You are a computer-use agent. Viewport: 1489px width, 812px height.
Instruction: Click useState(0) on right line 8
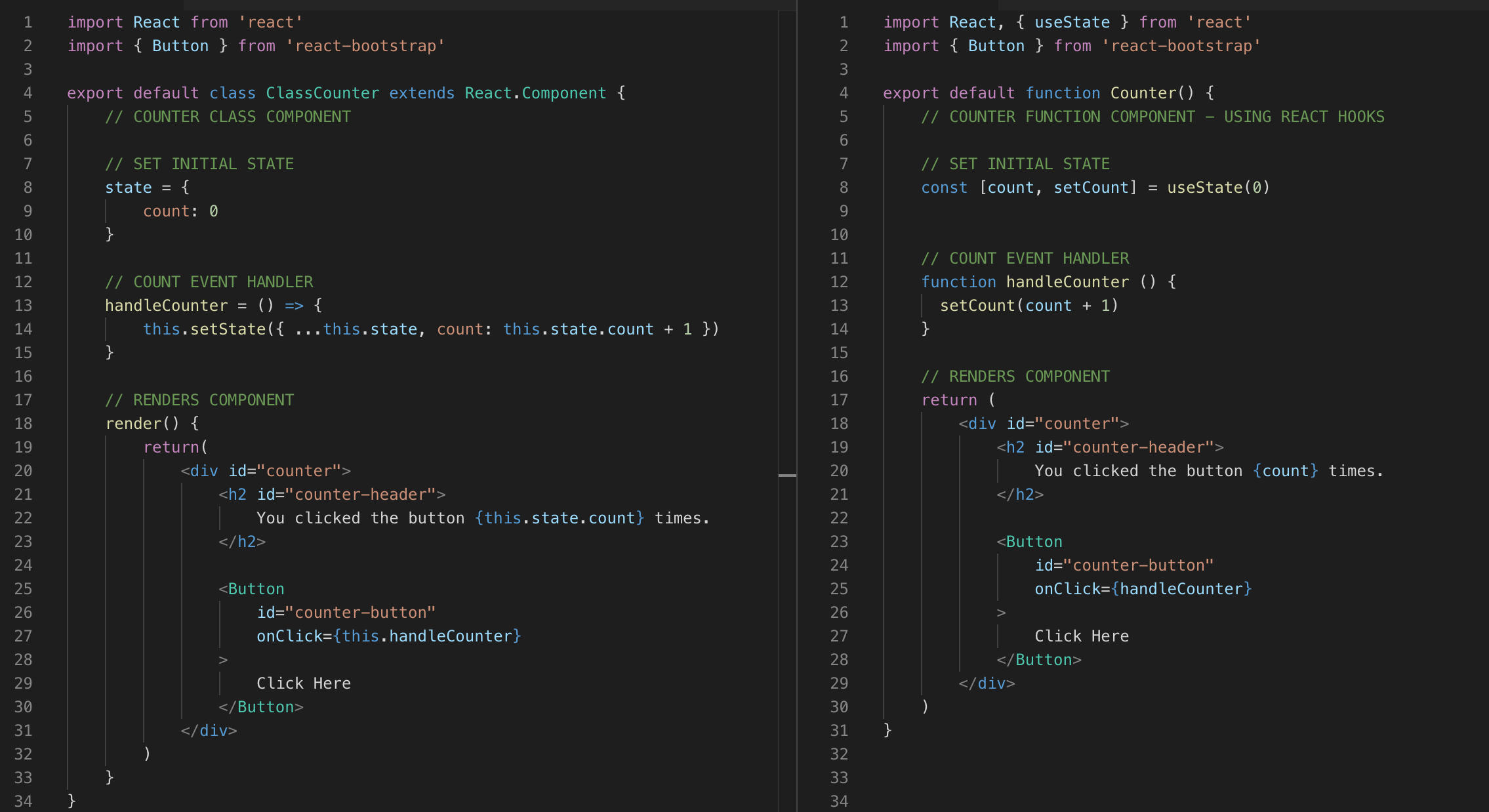click(1217, 187)
